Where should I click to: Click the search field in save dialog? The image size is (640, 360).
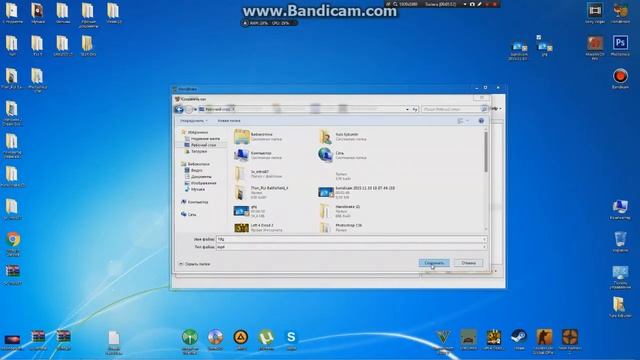454,109
